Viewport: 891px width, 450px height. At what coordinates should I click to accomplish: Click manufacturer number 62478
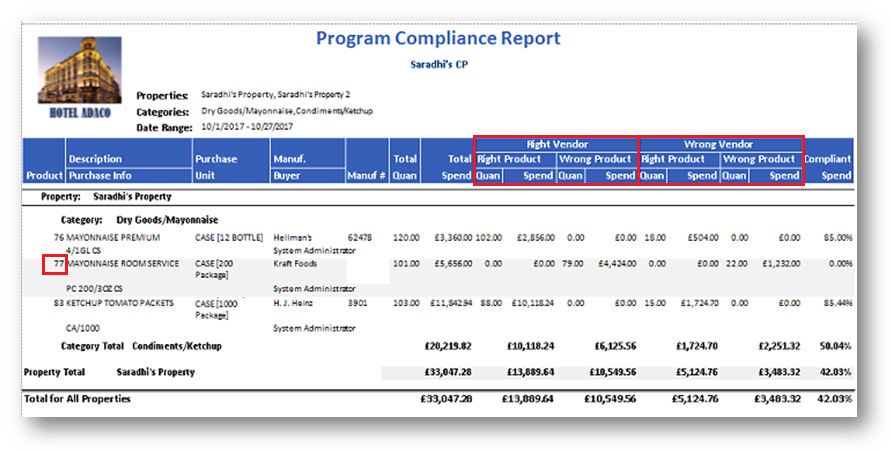tap(360, 238)
